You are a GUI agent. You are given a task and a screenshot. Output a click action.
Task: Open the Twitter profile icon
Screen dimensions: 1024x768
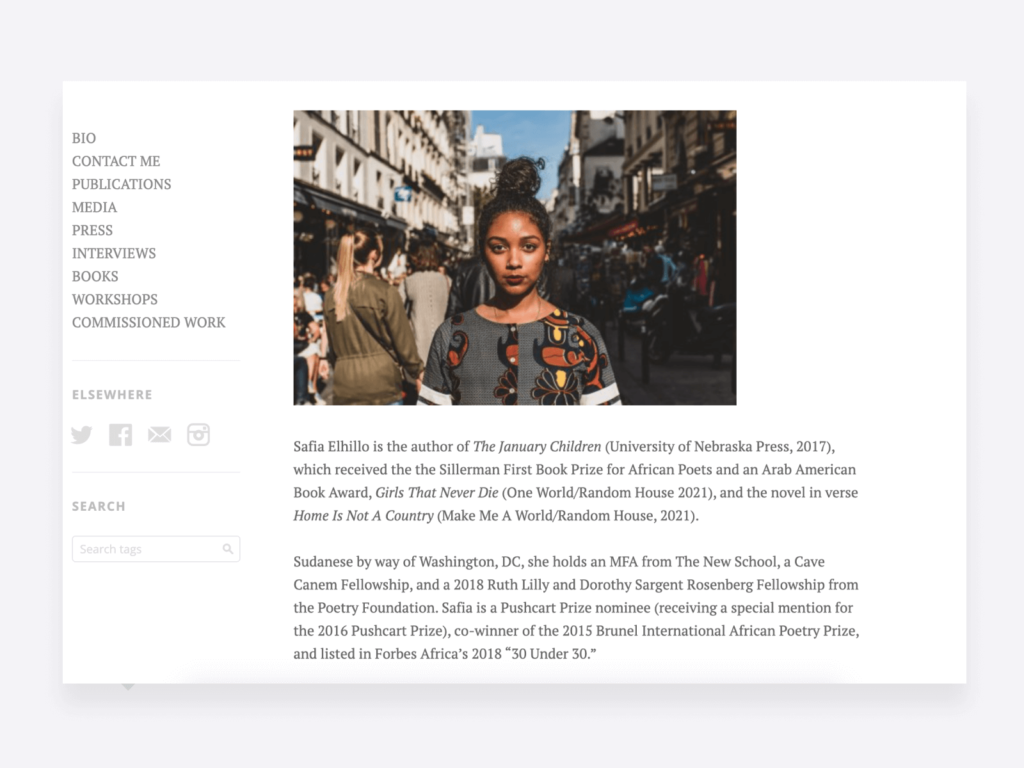[82, 435]
